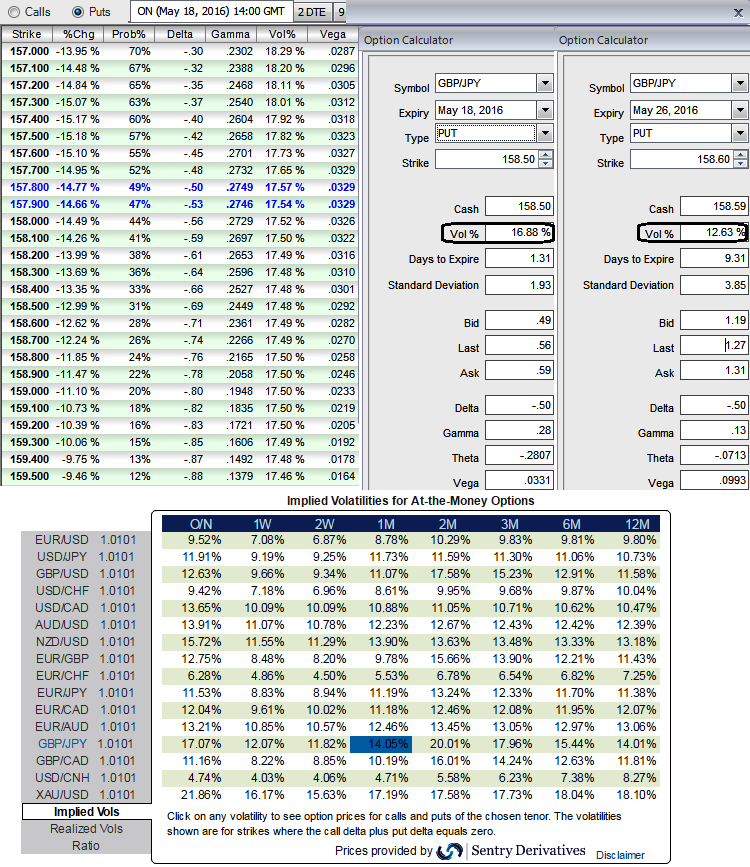Select the Calls radio button

tap(14, 12)
